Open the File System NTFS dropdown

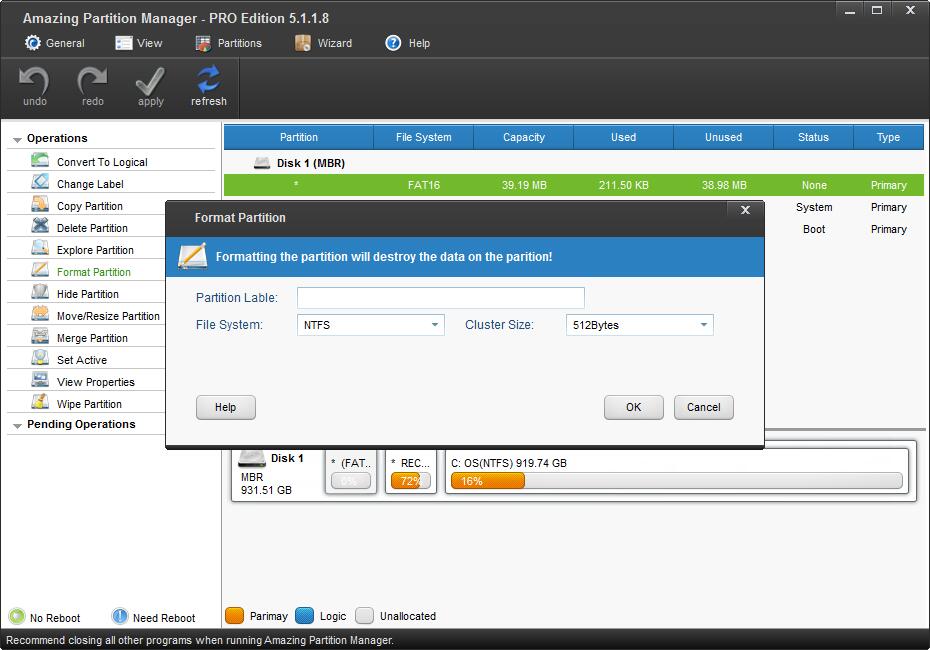click(371, 325)
